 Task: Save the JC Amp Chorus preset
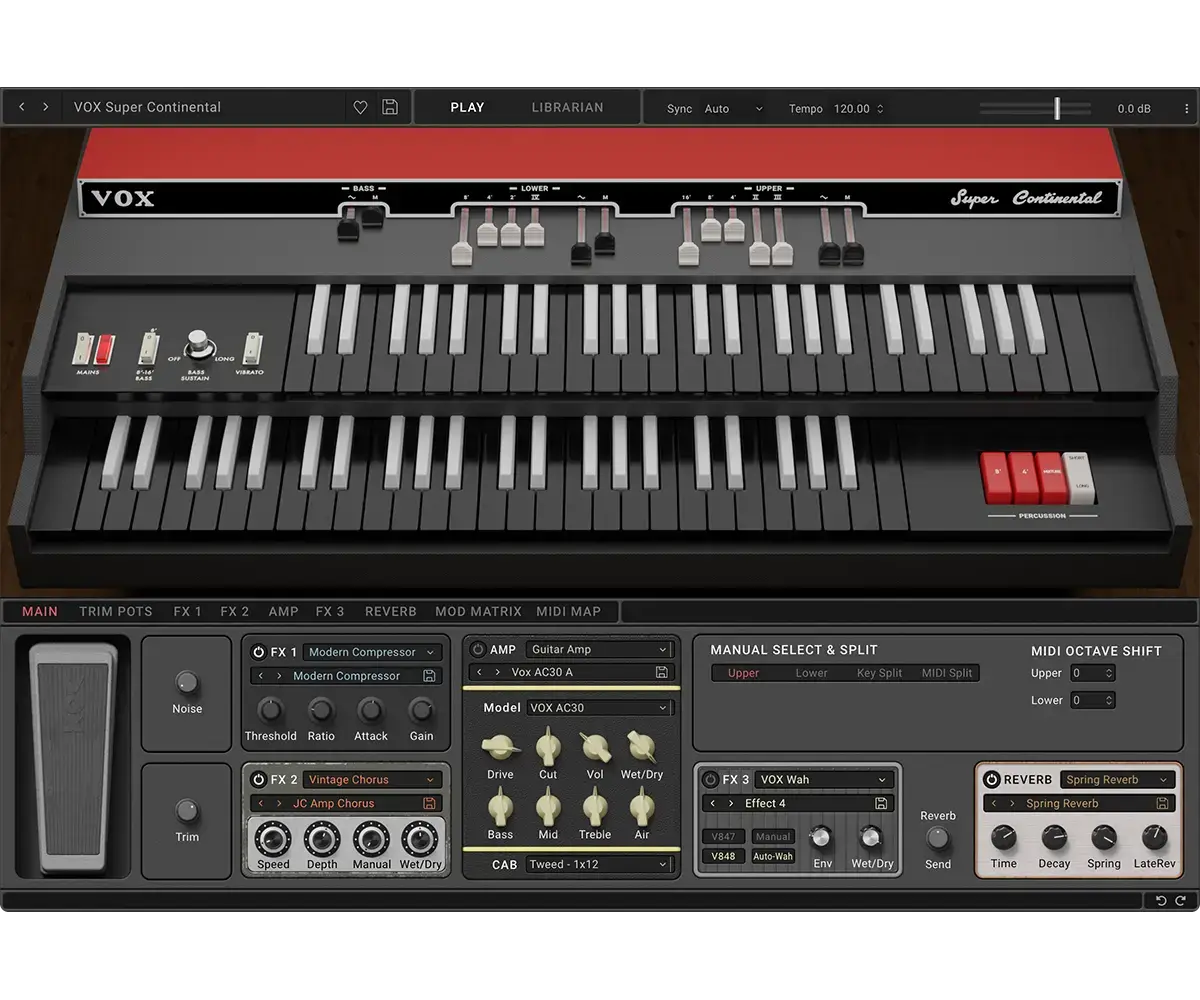[x=429, y=804]
